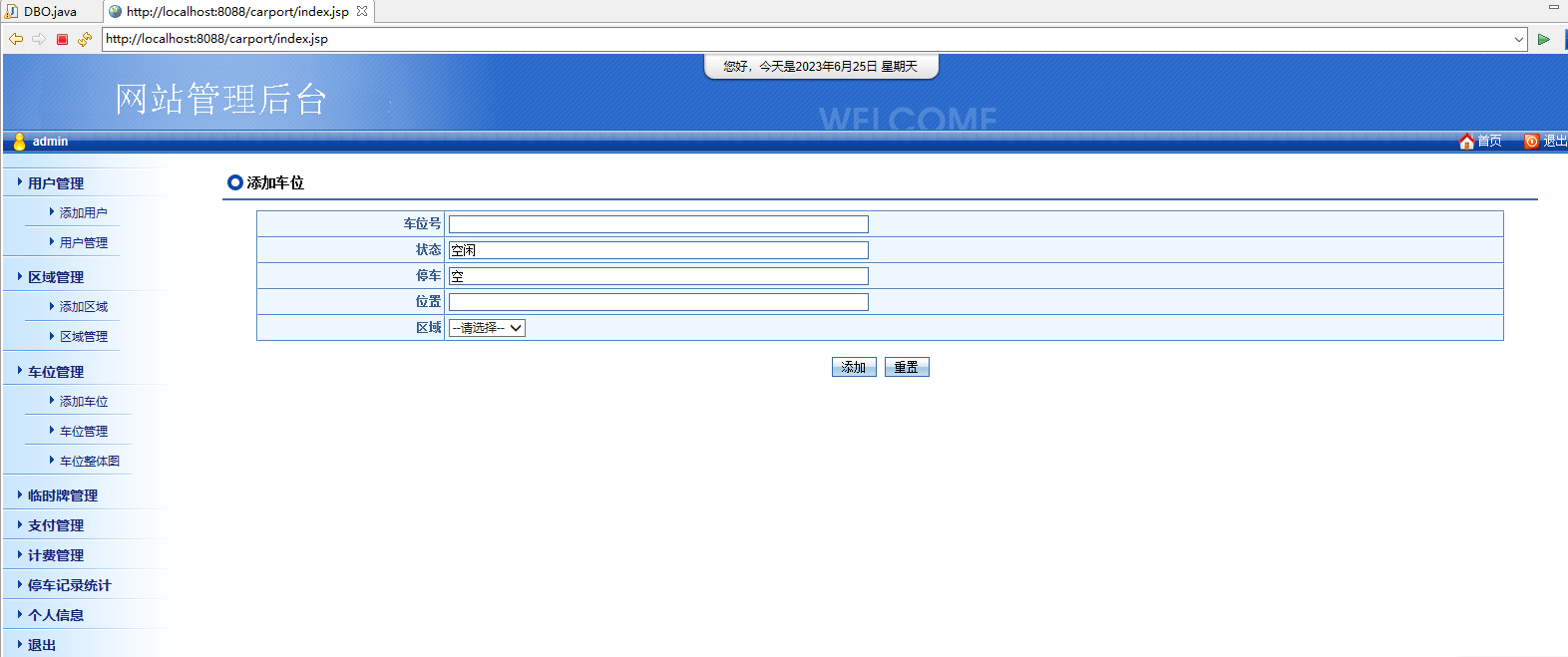This screenshot has width=1568, height=657.
Task: Open the 车位整体图 submenu item
Action: tap(90, 462)
